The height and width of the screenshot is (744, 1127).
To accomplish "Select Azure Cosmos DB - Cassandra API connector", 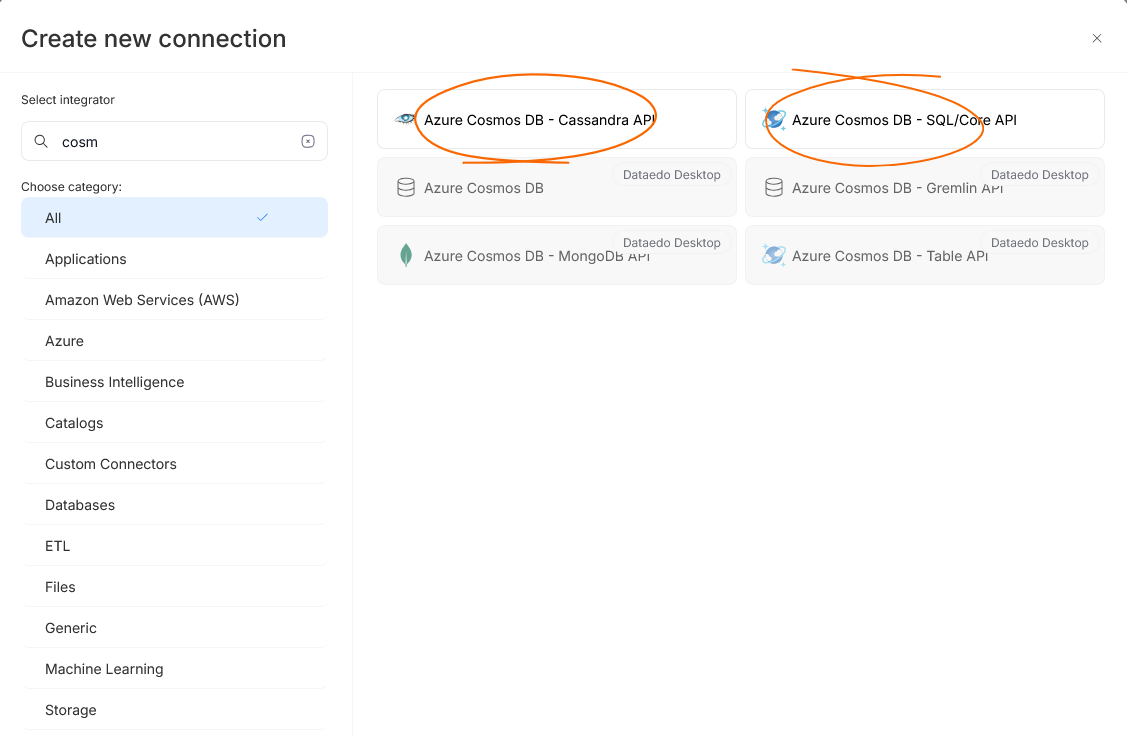I will pos(557,119).
